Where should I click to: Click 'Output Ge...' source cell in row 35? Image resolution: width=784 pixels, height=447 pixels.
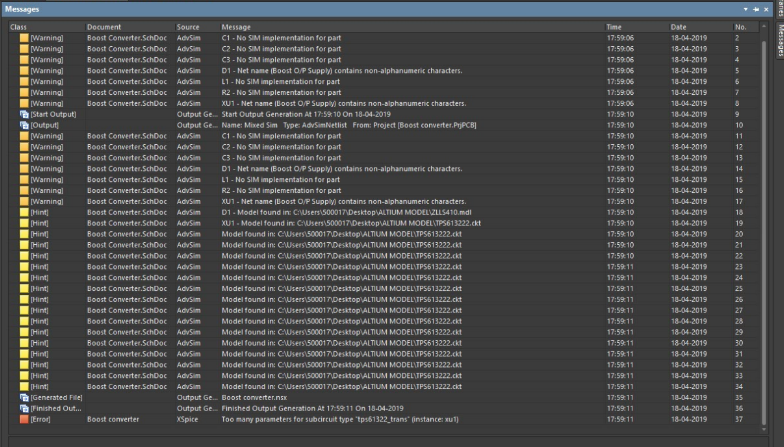pos(197,398)
